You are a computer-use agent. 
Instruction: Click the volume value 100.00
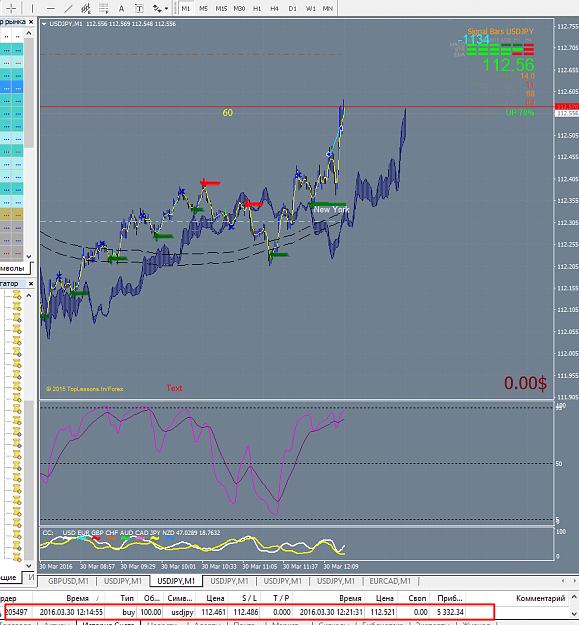pos(151,612)
